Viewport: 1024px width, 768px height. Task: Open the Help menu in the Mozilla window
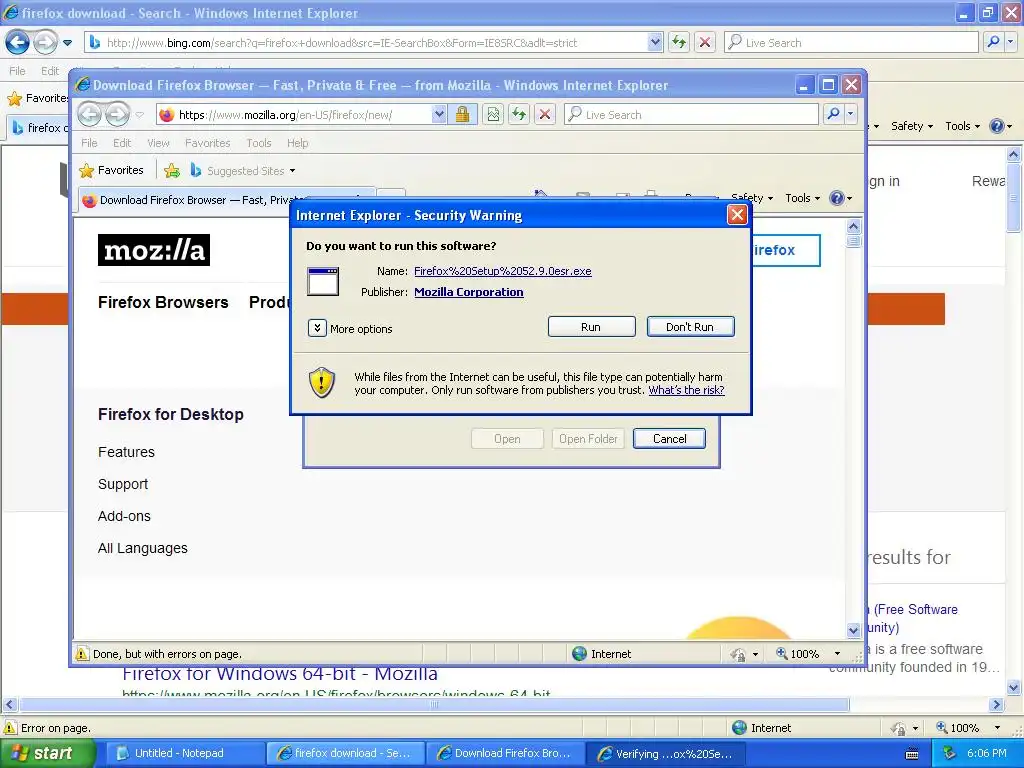click(x=298, y=143)
